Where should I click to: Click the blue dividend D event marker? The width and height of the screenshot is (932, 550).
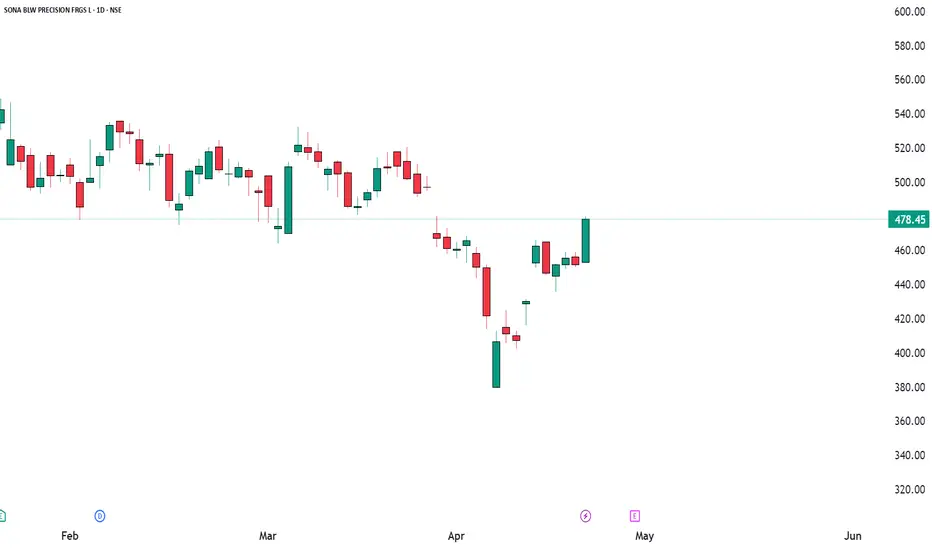point(100,516)
